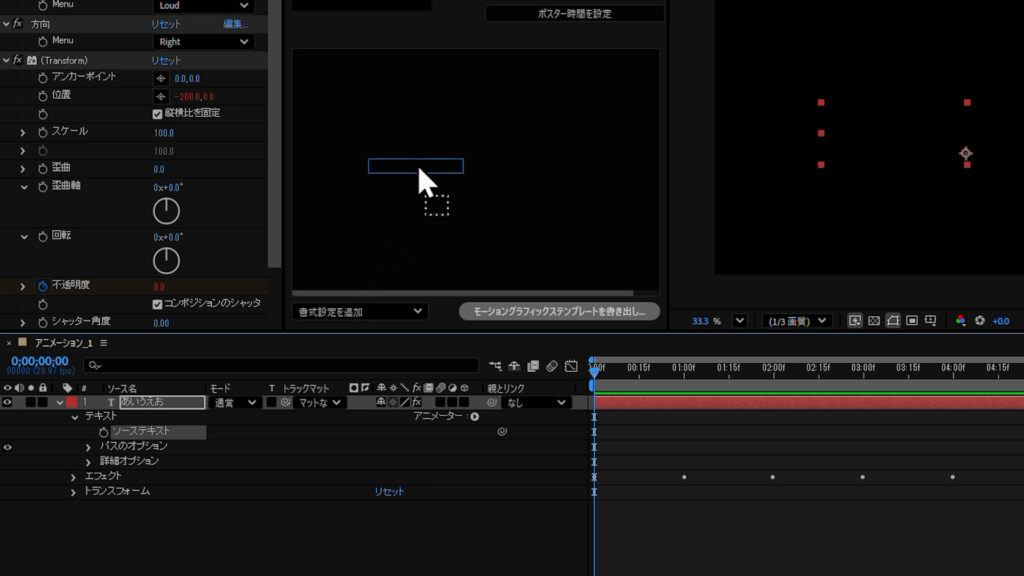Toggle mask and shape path visibility
This screenshot has width=1024, height=576.
(x=893, y=321)
